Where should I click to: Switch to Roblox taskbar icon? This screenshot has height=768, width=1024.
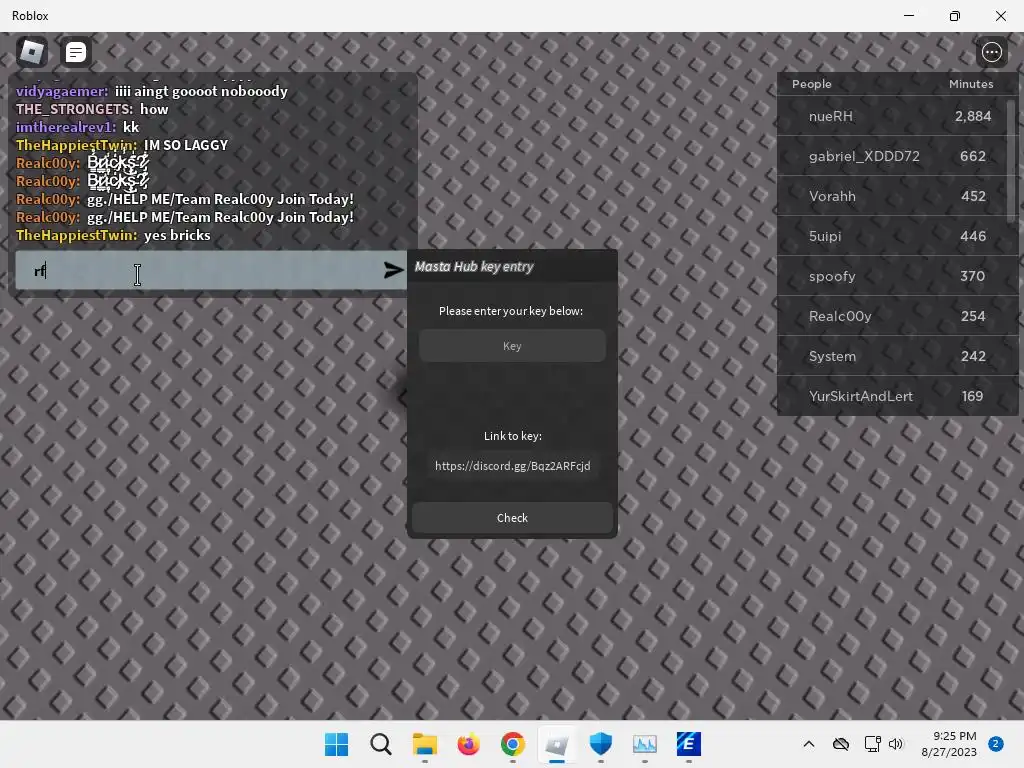pos(556,744)
